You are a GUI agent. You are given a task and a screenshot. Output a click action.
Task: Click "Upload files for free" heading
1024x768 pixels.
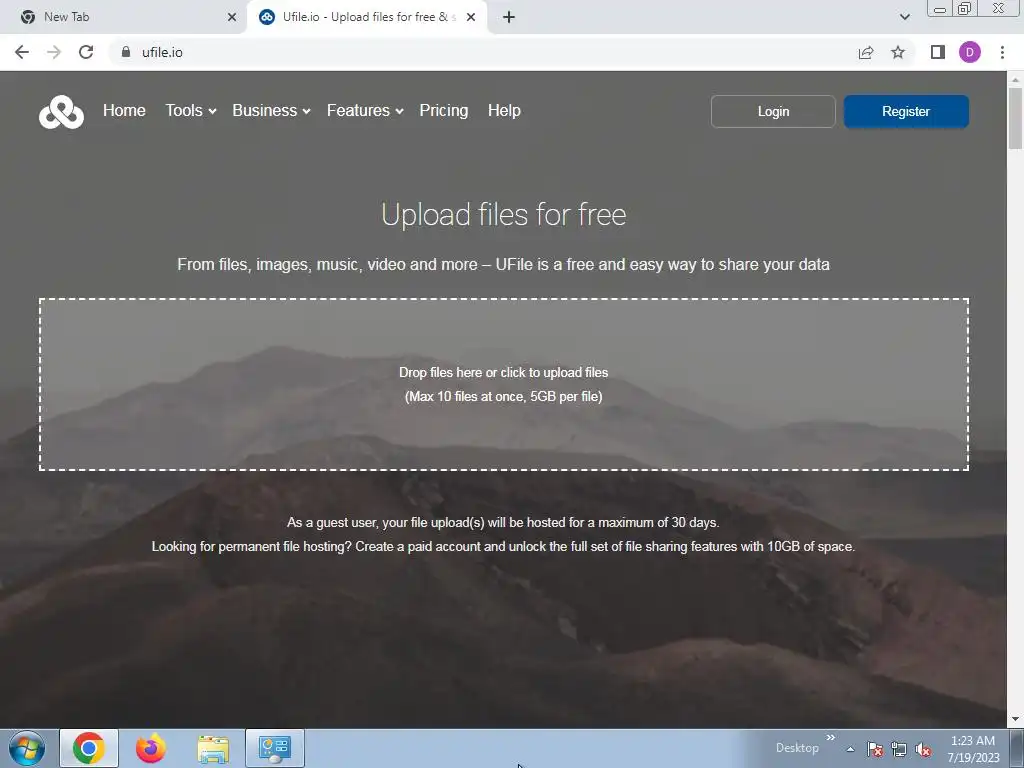504,215
